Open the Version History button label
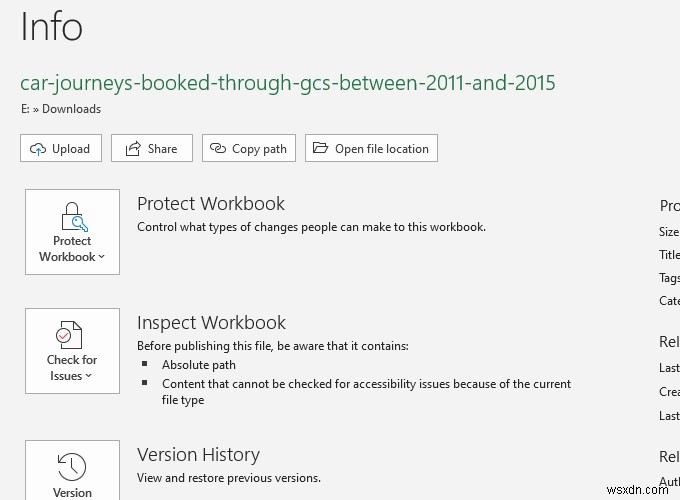This screenshot has height=500, width=680. (72, 493)
